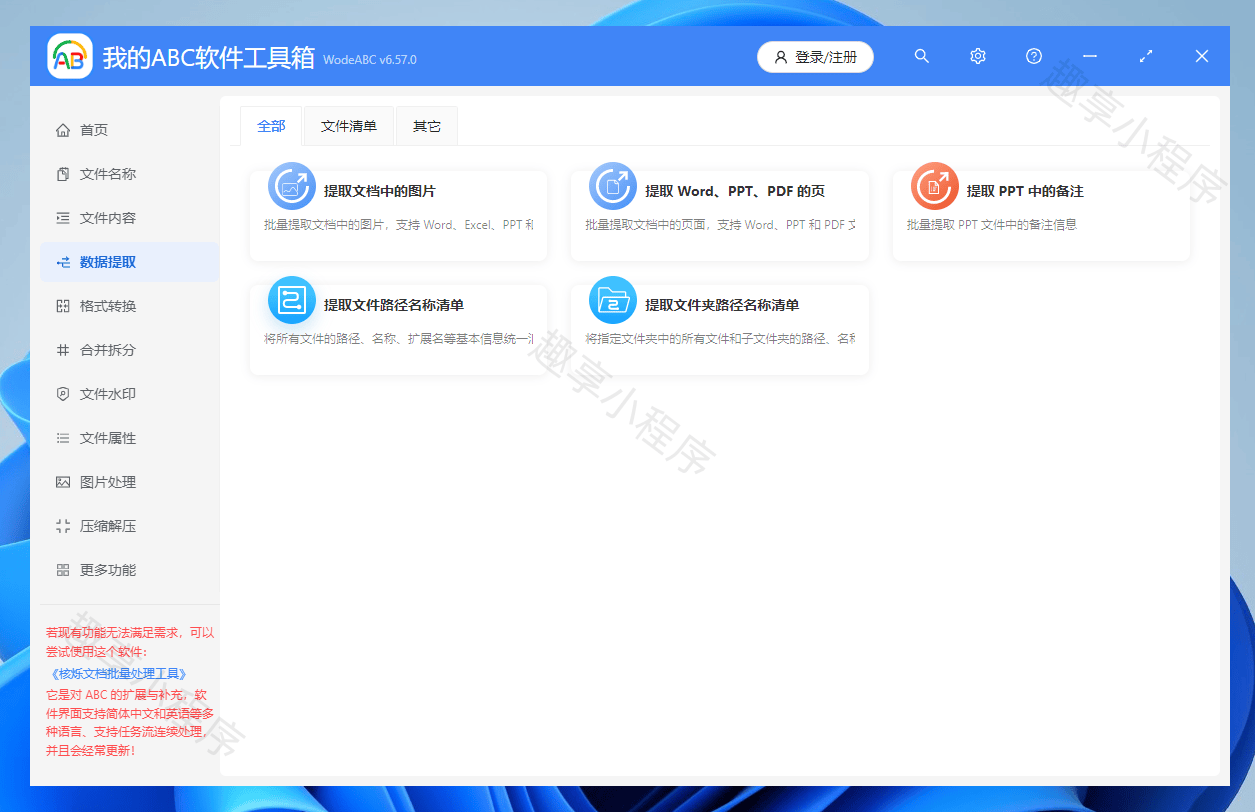
Task: Click the 文件属性 list icon
Action: [x=63, y=438]
